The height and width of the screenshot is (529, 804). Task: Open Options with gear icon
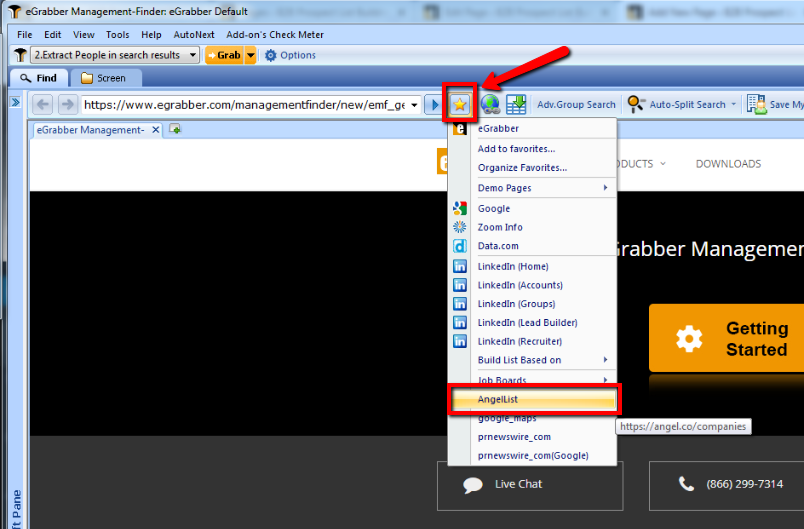click(290, 55)
